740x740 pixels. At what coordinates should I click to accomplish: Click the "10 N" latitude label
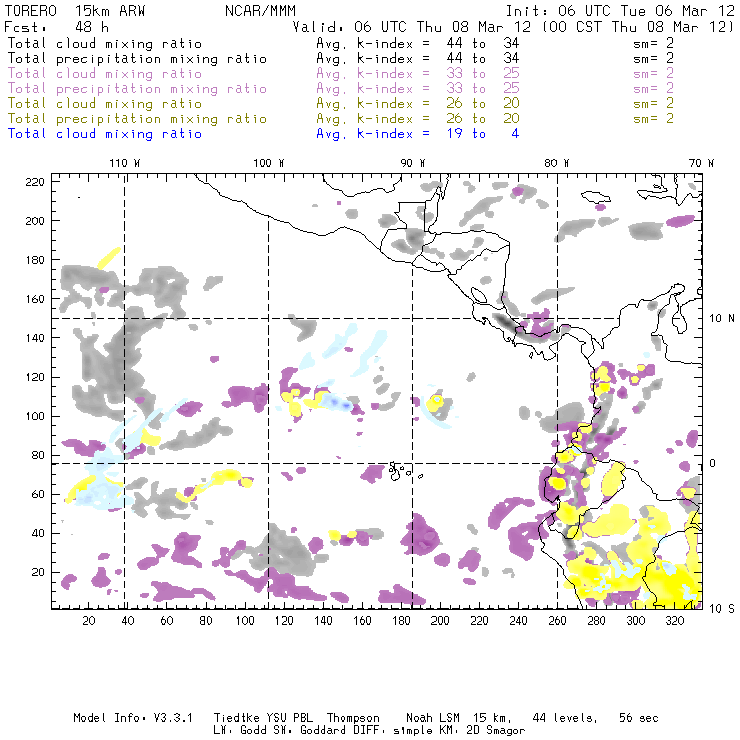click(722, 319)
